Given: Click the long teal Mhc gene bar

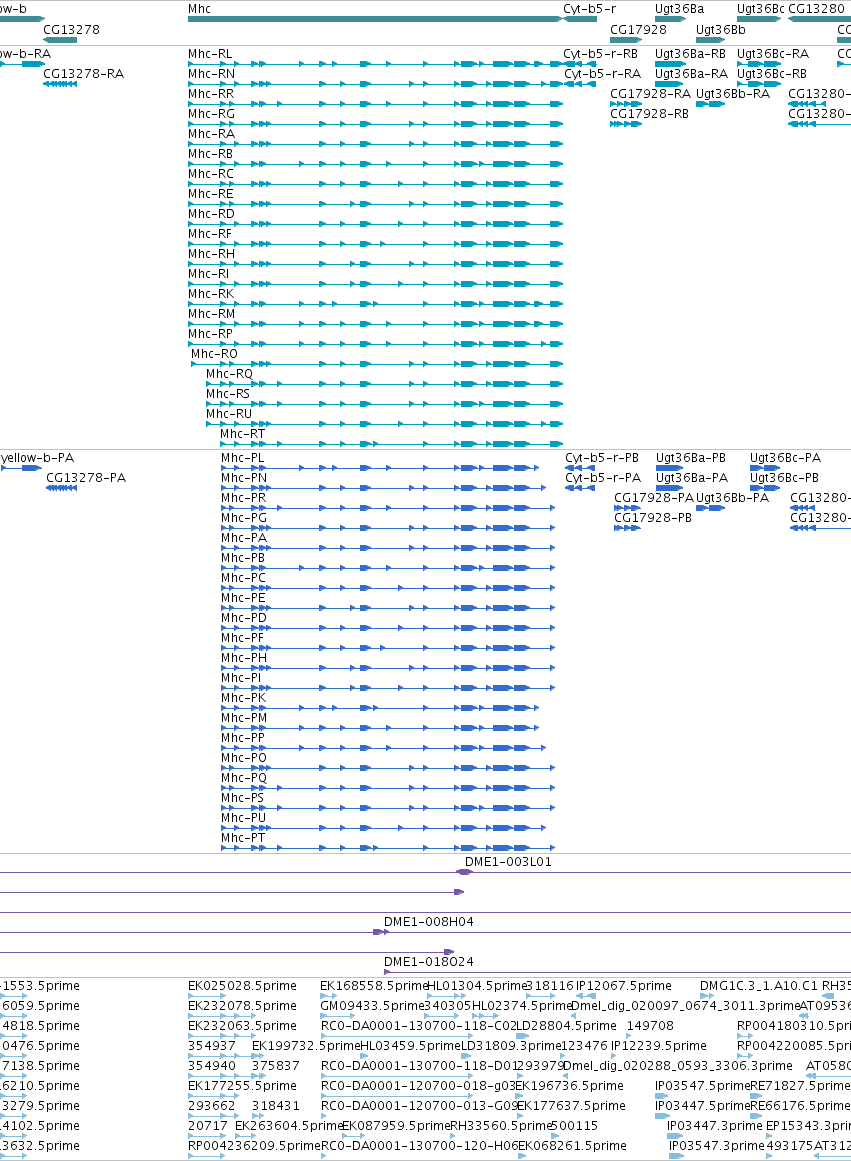Looking at the screenshot, I should point(376,19).
